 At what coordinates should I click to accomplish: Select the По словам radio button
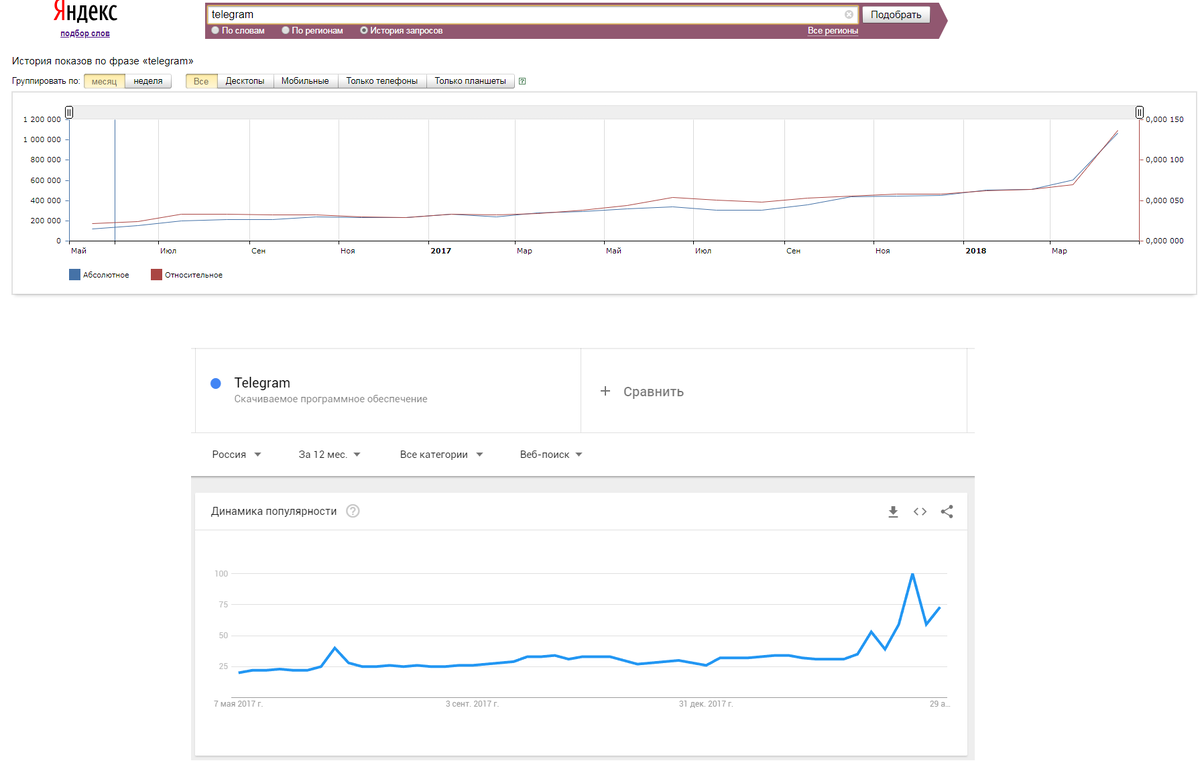coord(215,31)
